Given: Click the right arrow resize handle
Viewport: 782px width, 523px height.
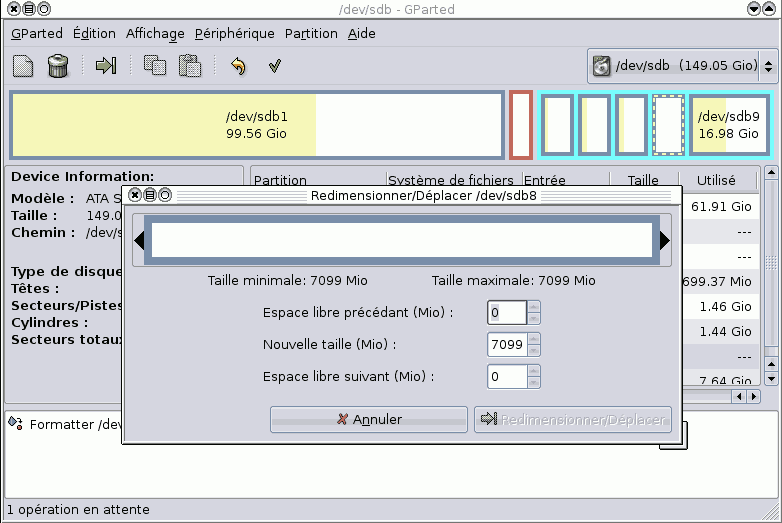Looking at the screenshot, I should click(665, 240).
